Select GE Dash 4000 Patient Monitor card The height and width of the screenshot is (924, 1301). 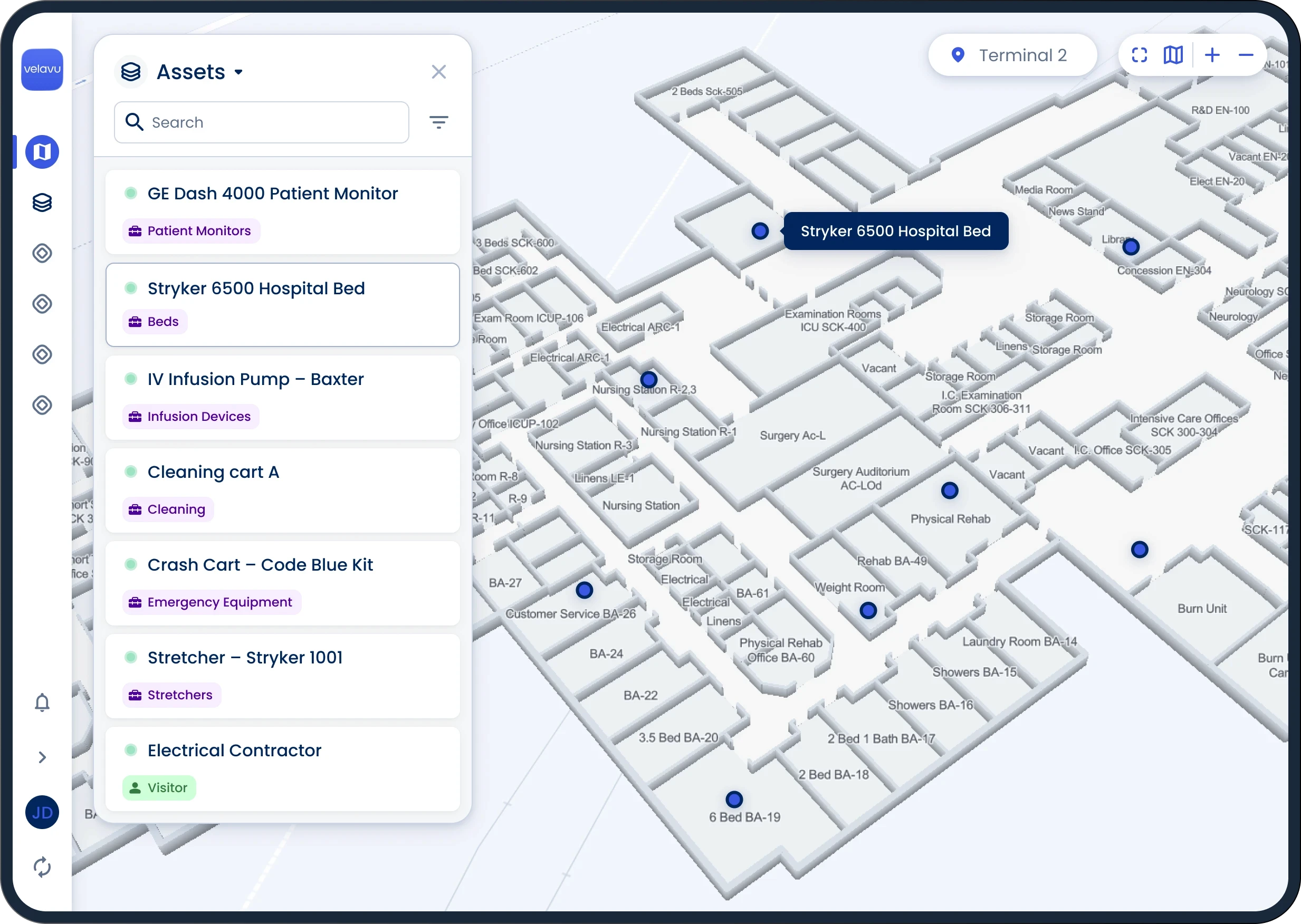point(283,211)
